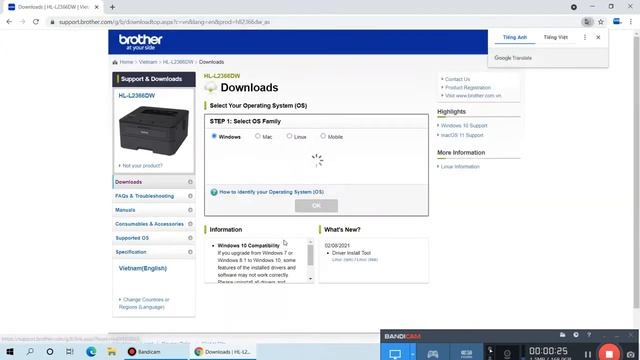Open Bandicam help question icon
640x360 pixels.
(x=589, y=335)
